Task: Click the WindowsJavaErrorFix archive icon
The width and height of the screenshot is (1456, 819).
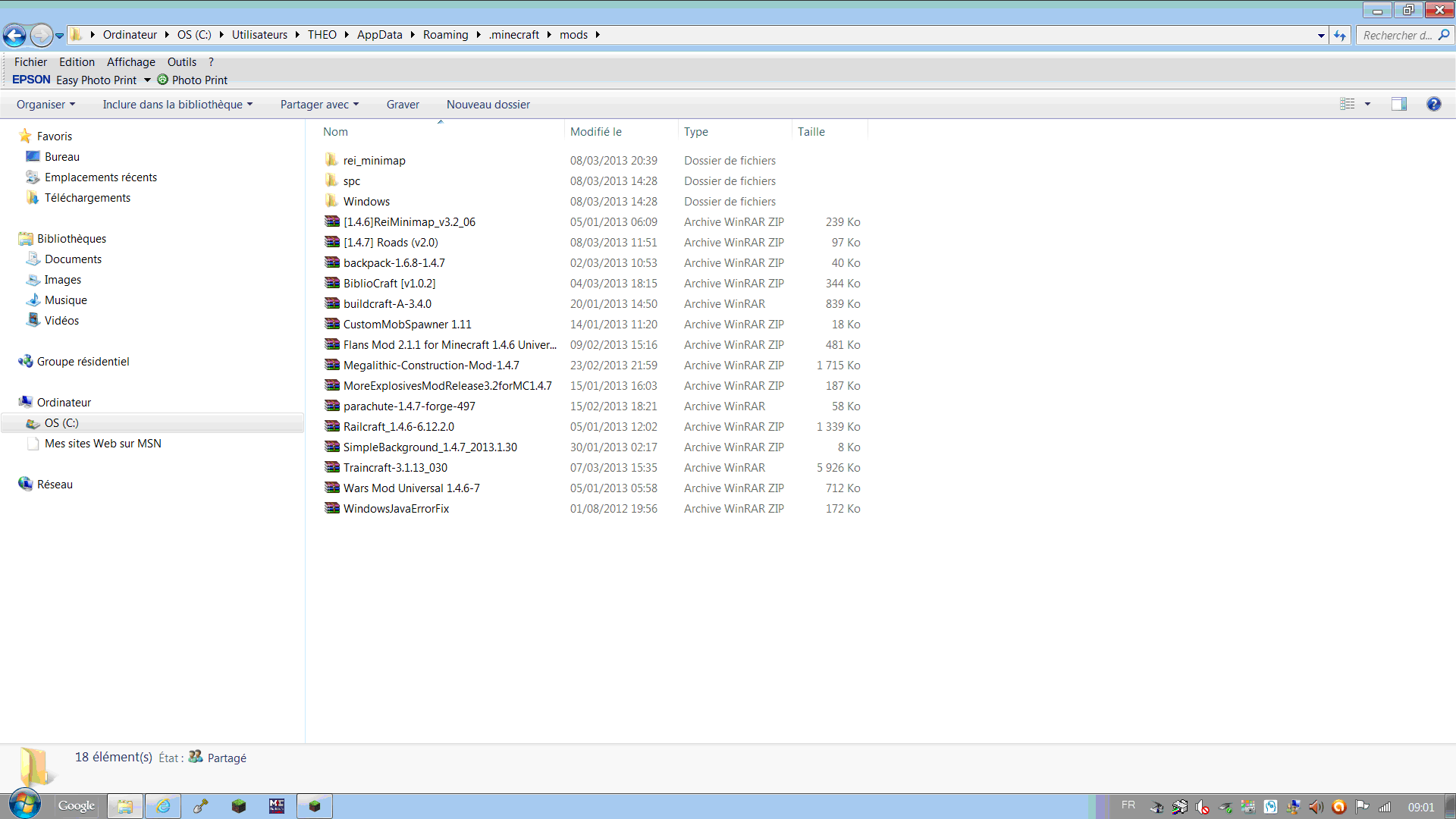Action: pos(332,508)
